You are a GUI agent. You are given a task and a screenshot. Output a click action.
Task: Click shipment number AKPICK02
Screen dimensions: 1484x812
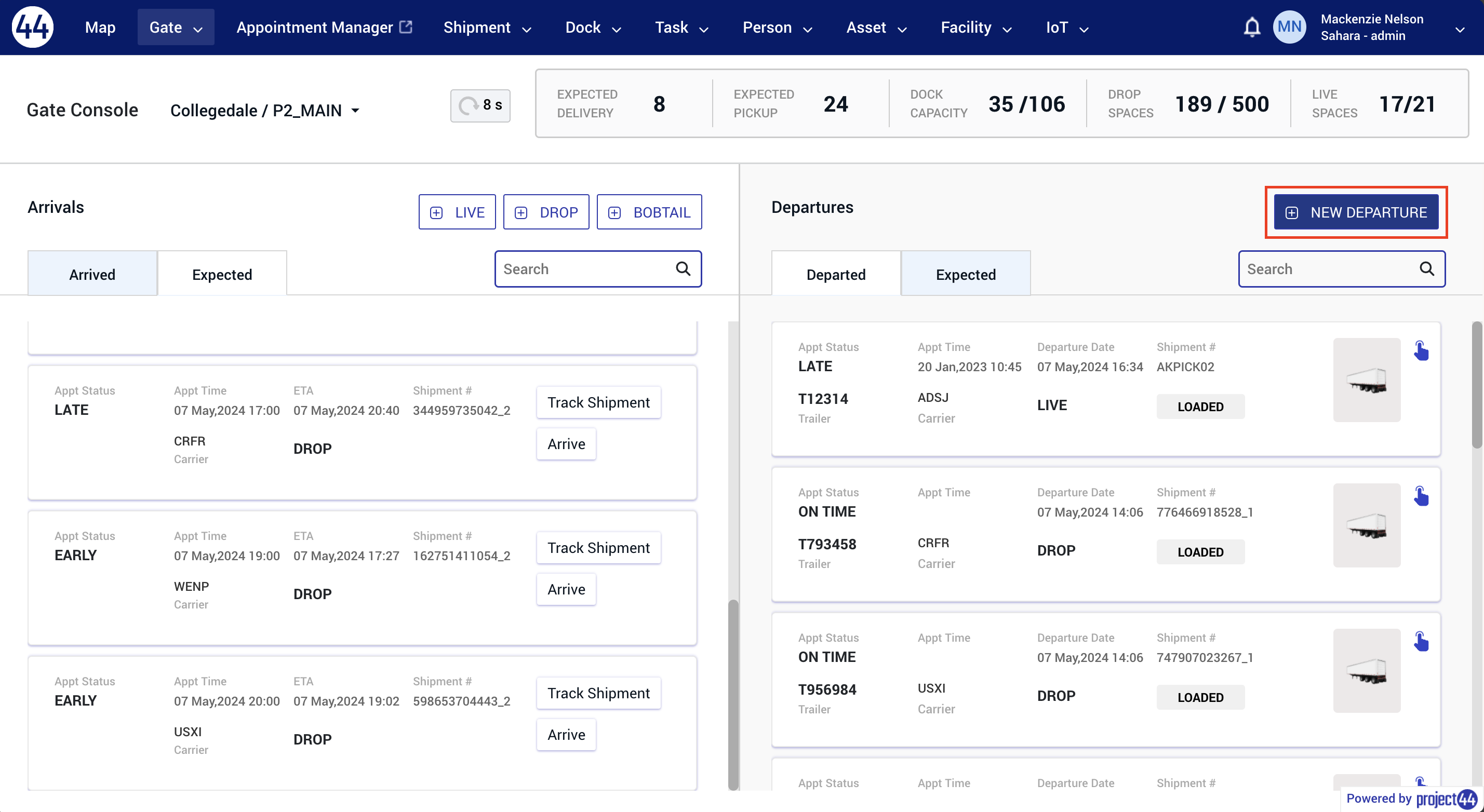point(1185,367)
